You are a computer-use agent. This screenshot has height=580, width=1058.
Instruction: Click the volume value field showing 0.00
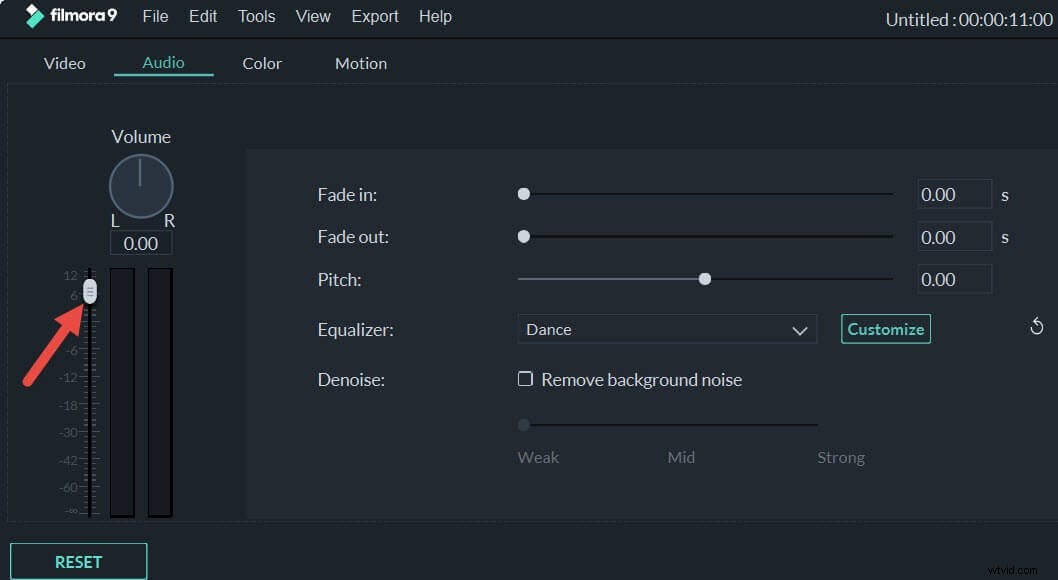click(141, 243)
